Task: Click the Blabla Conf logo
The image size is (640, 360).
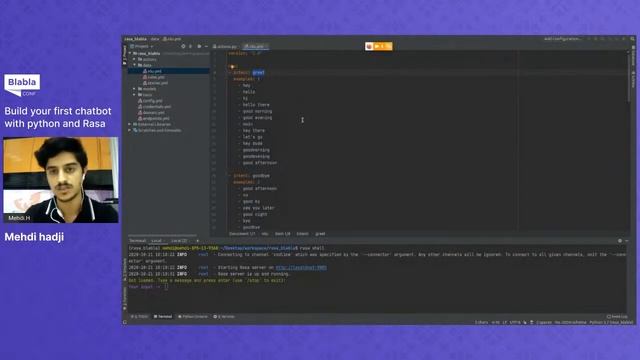Action: (x=22, y=85)
